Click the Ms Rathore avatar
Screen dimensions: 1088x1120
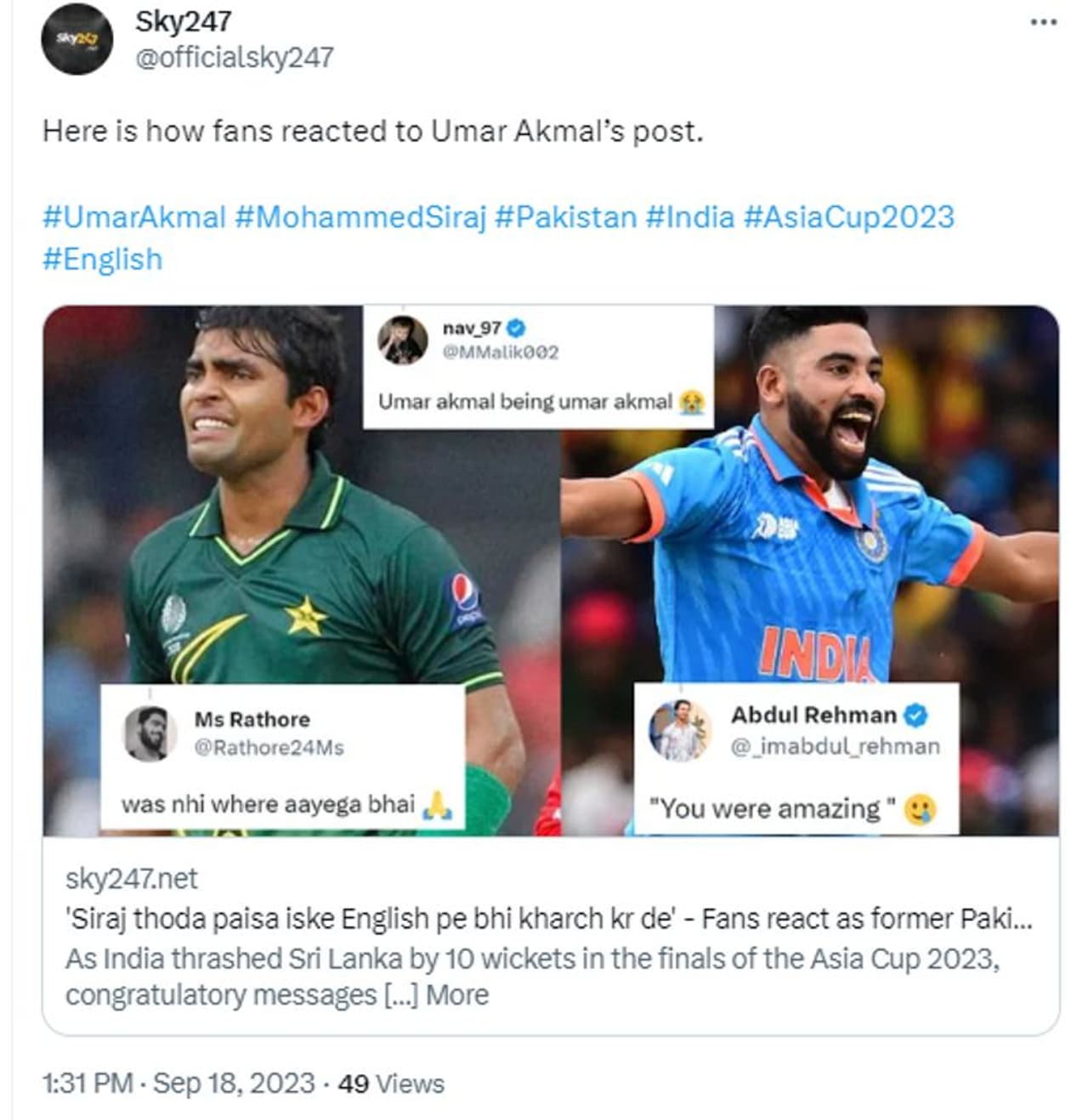(x=150, y=733)
